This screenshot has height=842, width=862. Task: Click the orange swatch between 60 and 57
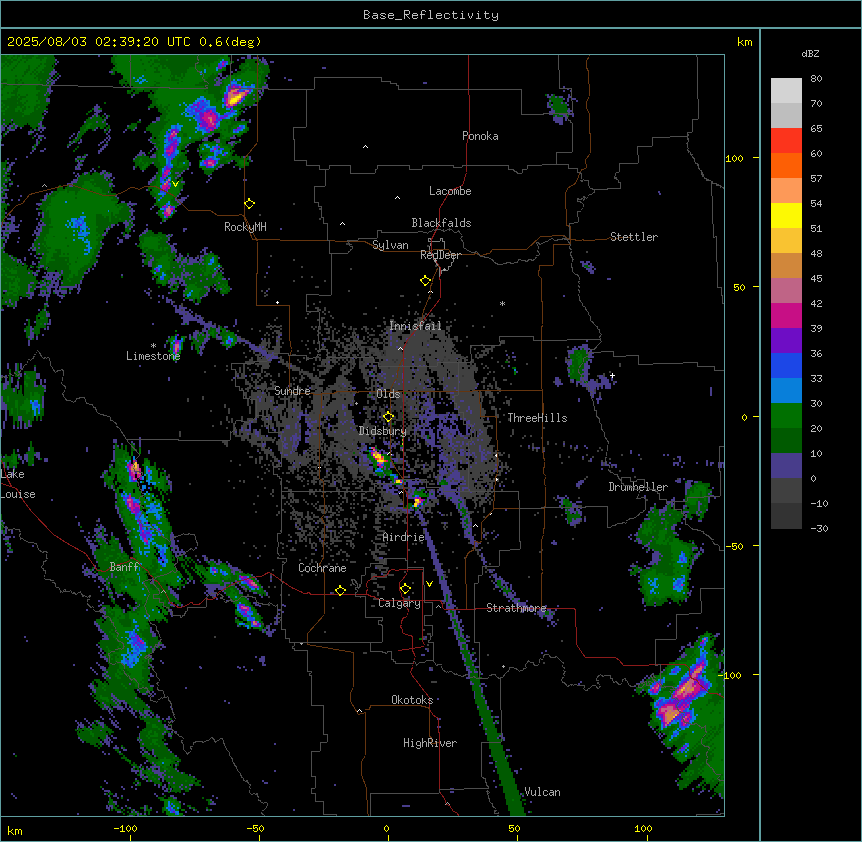pos(786,165)
